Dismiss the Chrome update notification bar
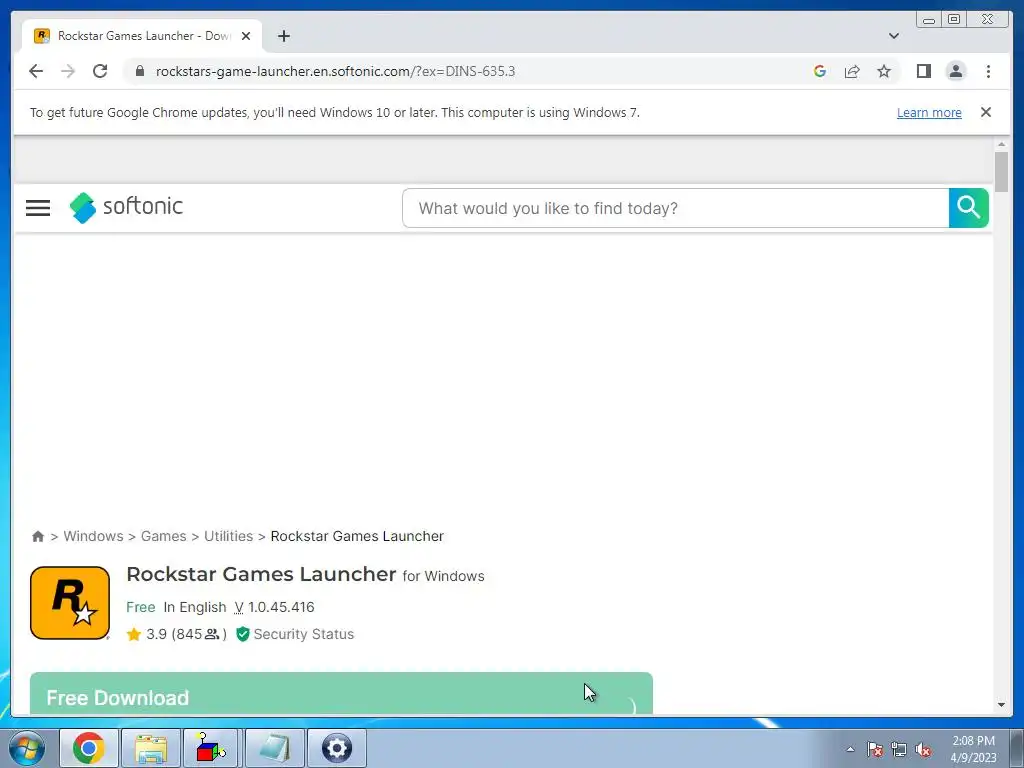1024x768 pixels. (985, 112)
